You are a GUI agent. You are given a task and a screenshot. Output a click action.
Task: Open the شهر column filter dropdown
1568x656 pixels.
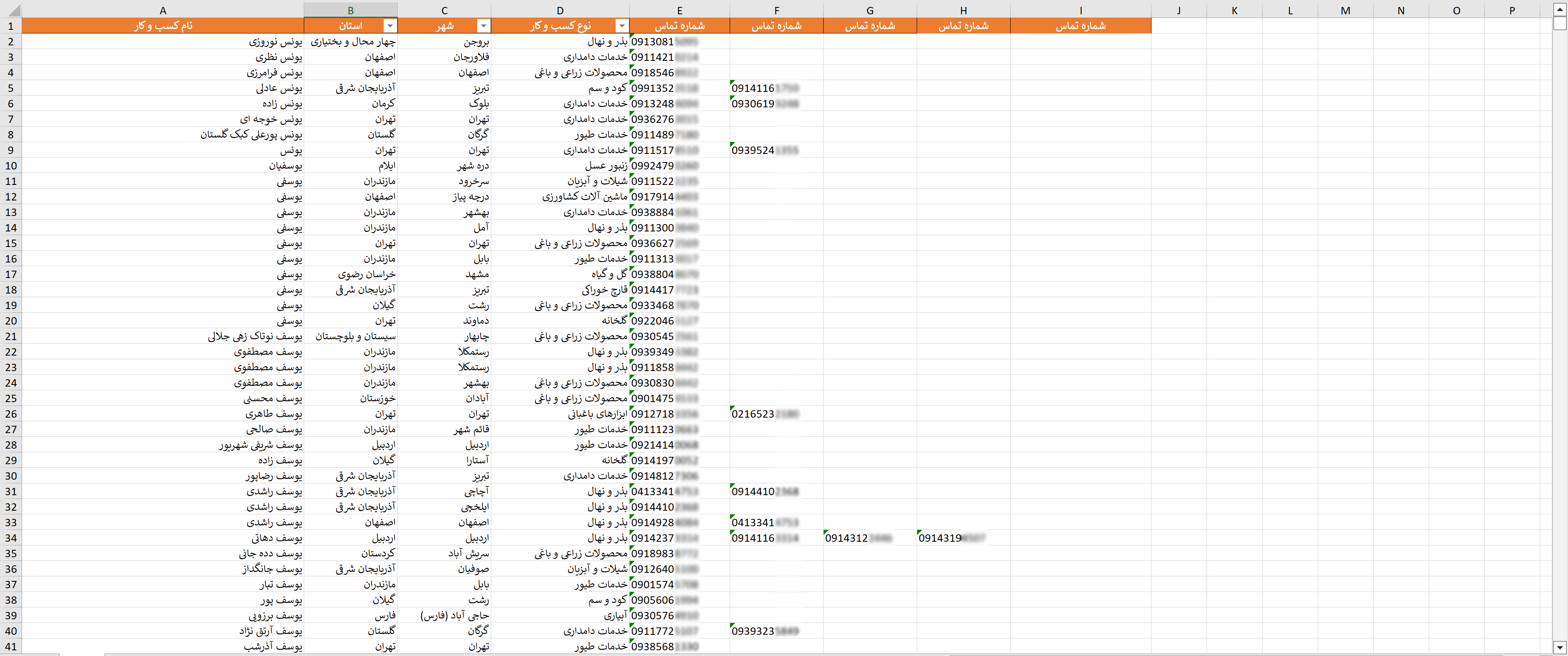(483, 26)
